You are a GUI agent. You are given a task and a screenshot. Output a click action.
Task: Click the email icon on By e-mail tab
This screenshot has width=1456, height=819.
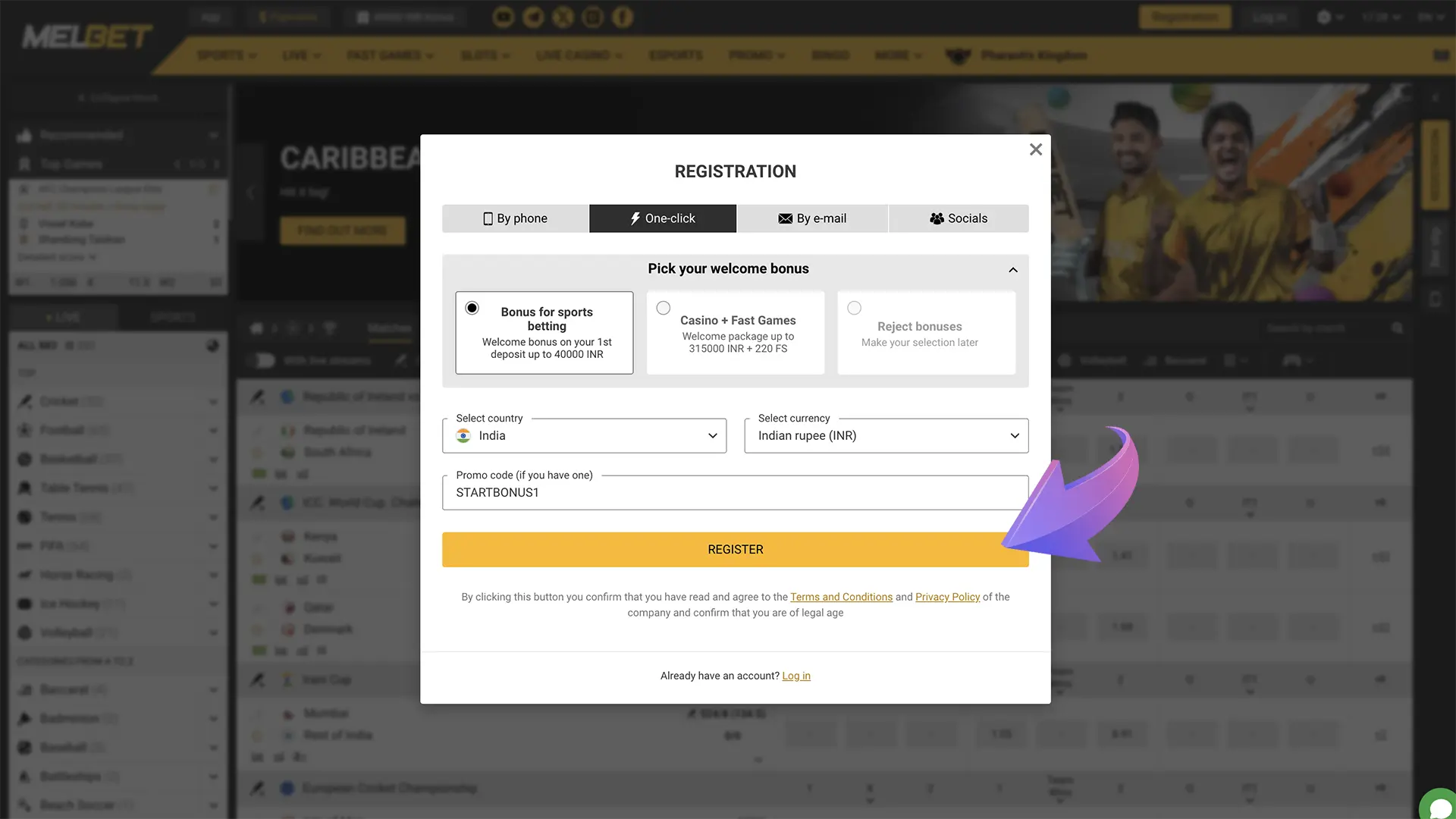coord(785,218)
